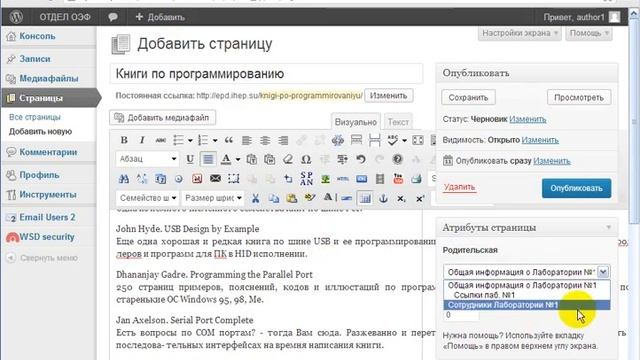Open Записи in the sidebar menu

(35, 59)
